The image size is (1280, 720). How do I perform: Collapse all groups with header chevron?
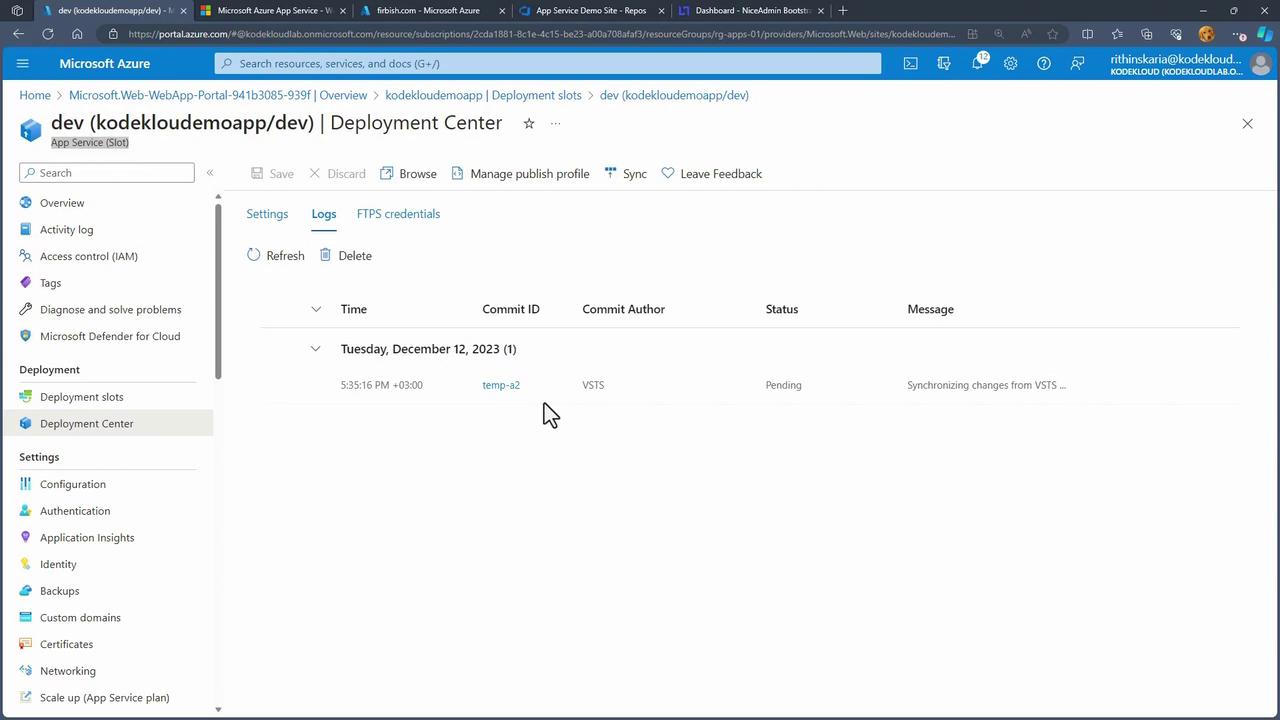click(x=316, y=309)
